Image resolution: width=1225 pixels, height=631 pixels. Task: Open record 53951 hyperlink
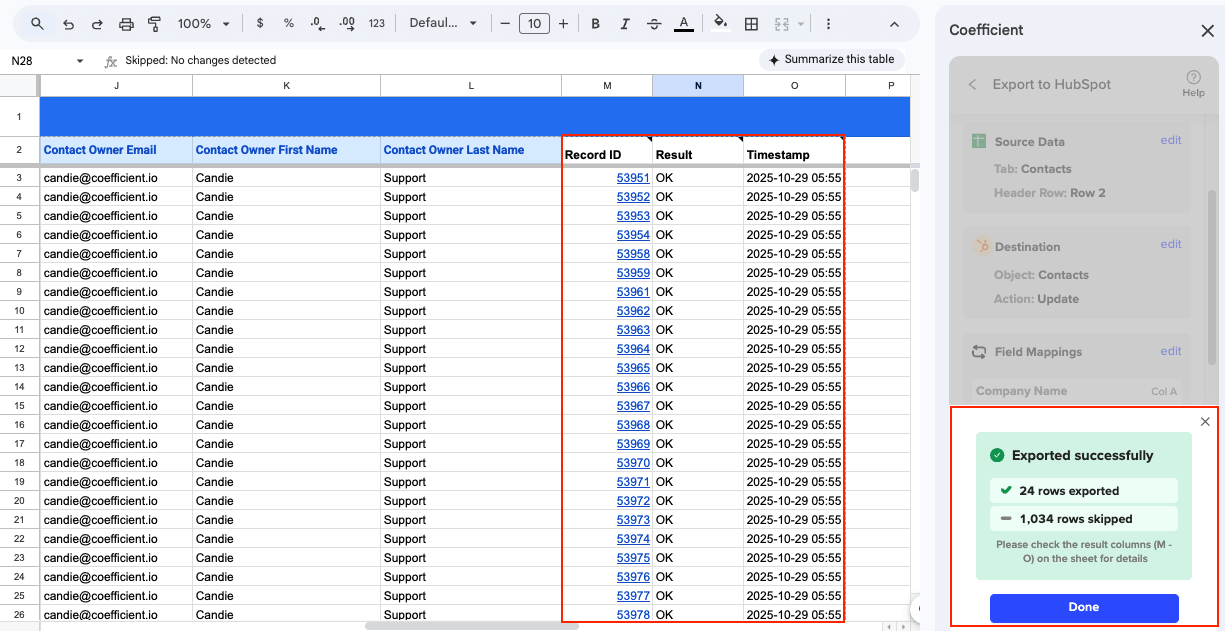pos(632,177)
